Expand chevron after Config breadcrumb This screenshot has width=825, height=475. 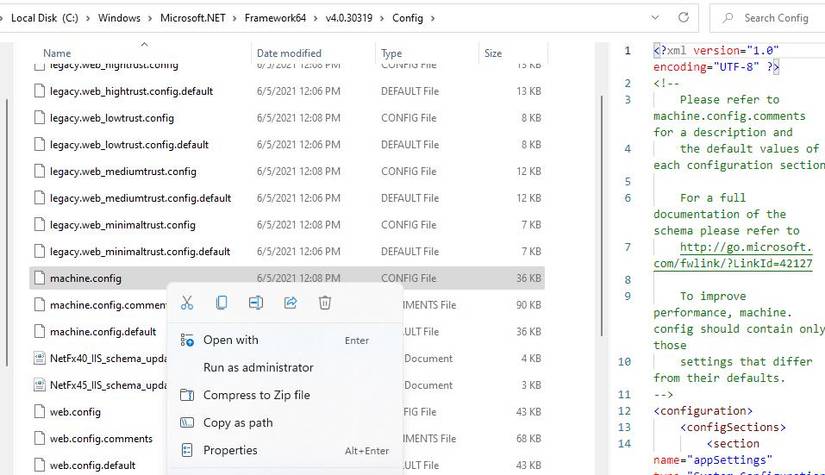(432, 18)
